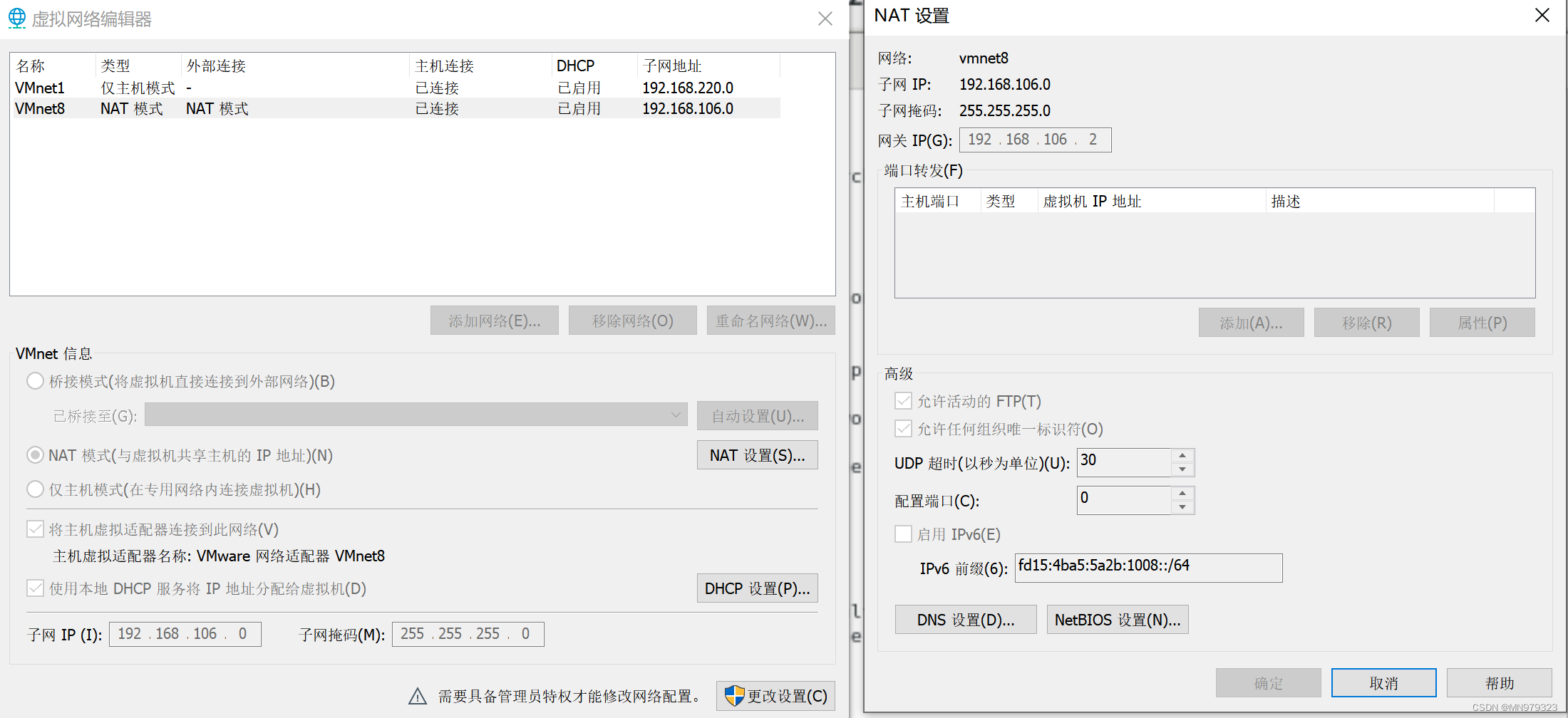Click 主机连接 column header
This screenshot has height=718, width=1568.
[481, 66]
